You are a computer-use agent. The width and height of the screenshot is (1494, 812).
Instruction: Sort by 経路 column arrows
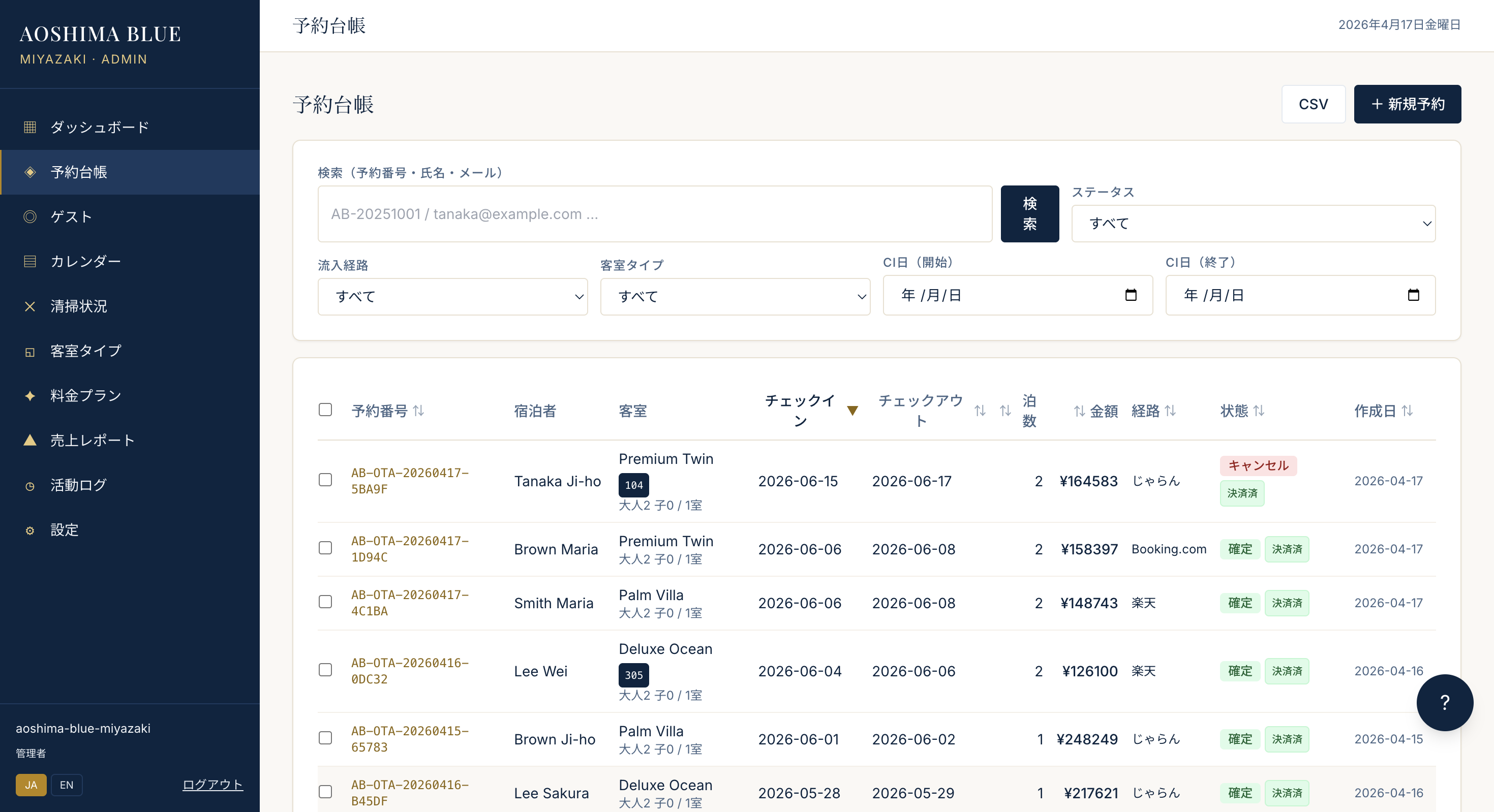click(1170, 411)
